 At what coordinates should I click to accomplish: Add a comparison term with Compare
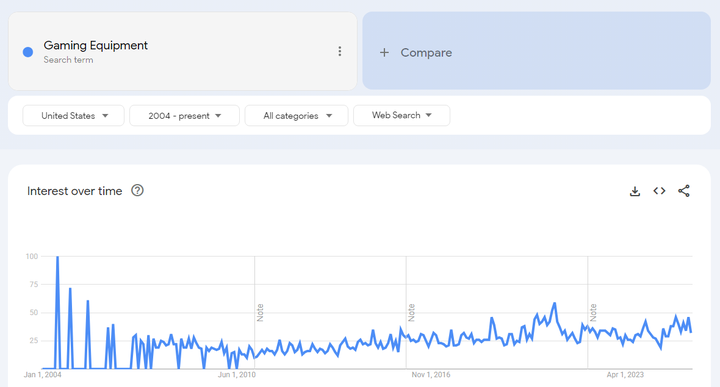pyautogui.click(x=536, y=51)
